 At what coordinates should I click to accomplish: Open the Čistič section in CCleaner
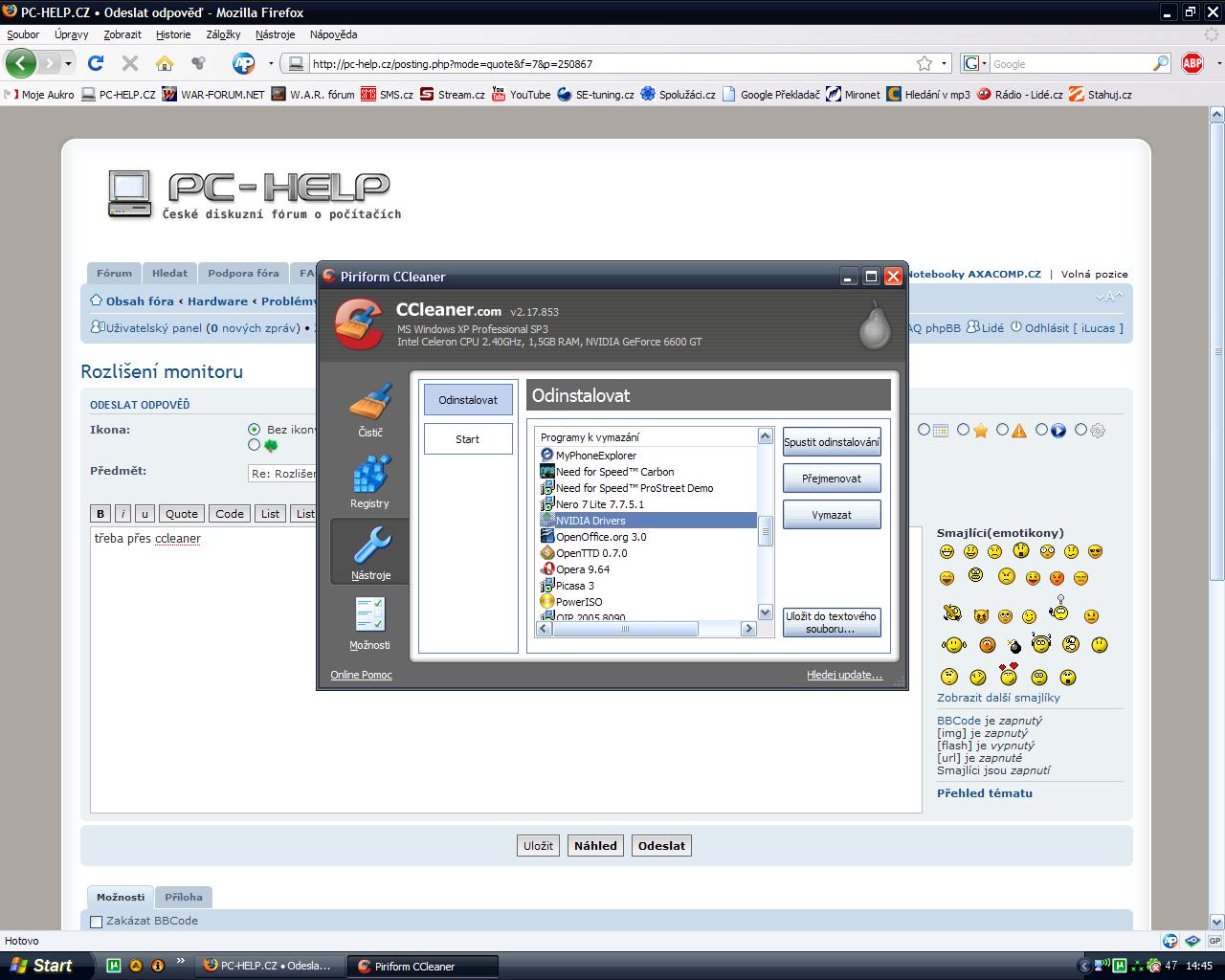click(370, 411)
